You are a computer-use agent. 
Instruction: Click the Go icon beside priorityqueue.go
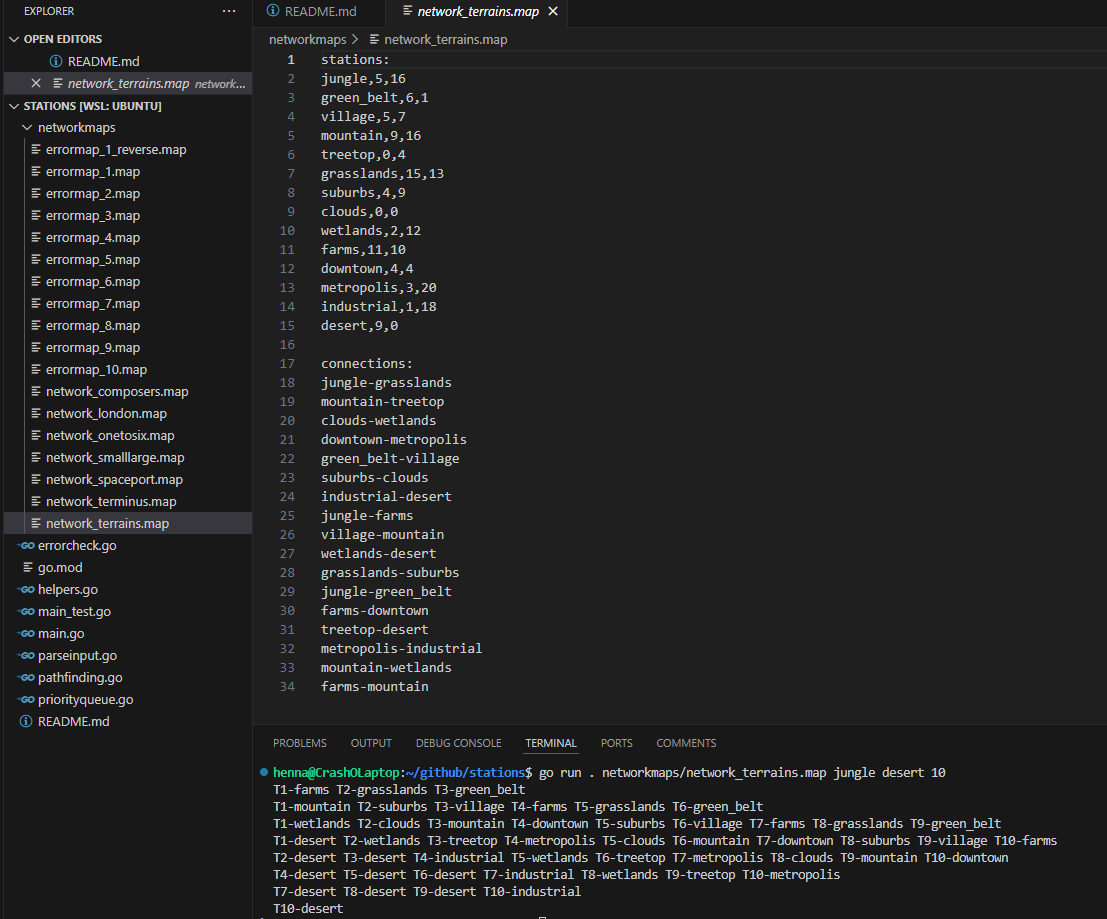point(27,699)
